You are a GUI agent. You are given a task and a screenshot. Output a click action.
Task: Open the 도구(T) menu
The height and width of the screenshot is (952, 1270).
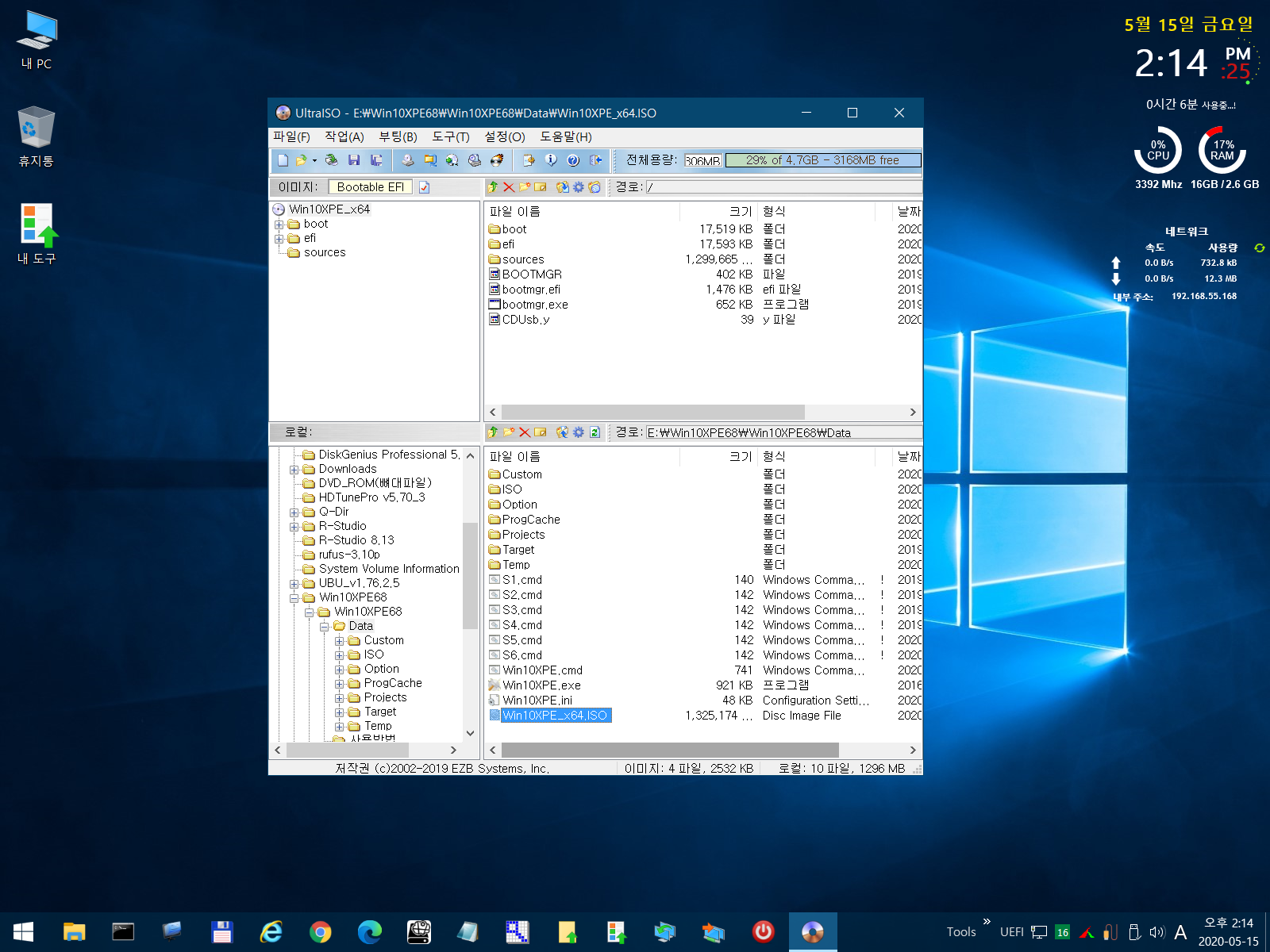pyautogui.click(x=451, y=136)
